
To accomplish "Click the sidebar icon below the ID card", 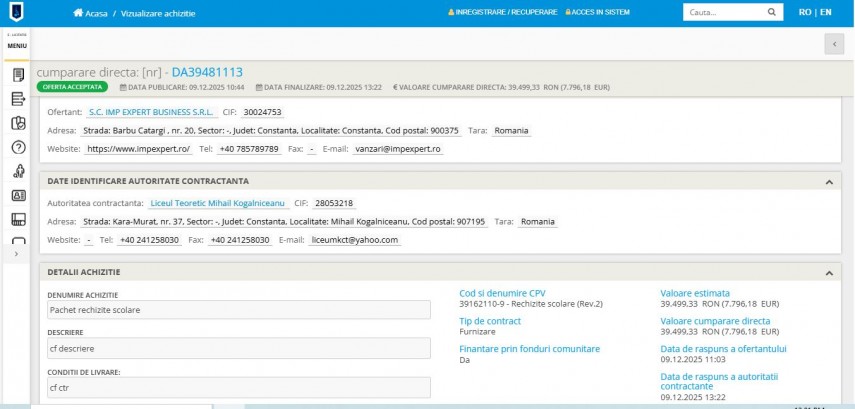I will pos(17,219).
